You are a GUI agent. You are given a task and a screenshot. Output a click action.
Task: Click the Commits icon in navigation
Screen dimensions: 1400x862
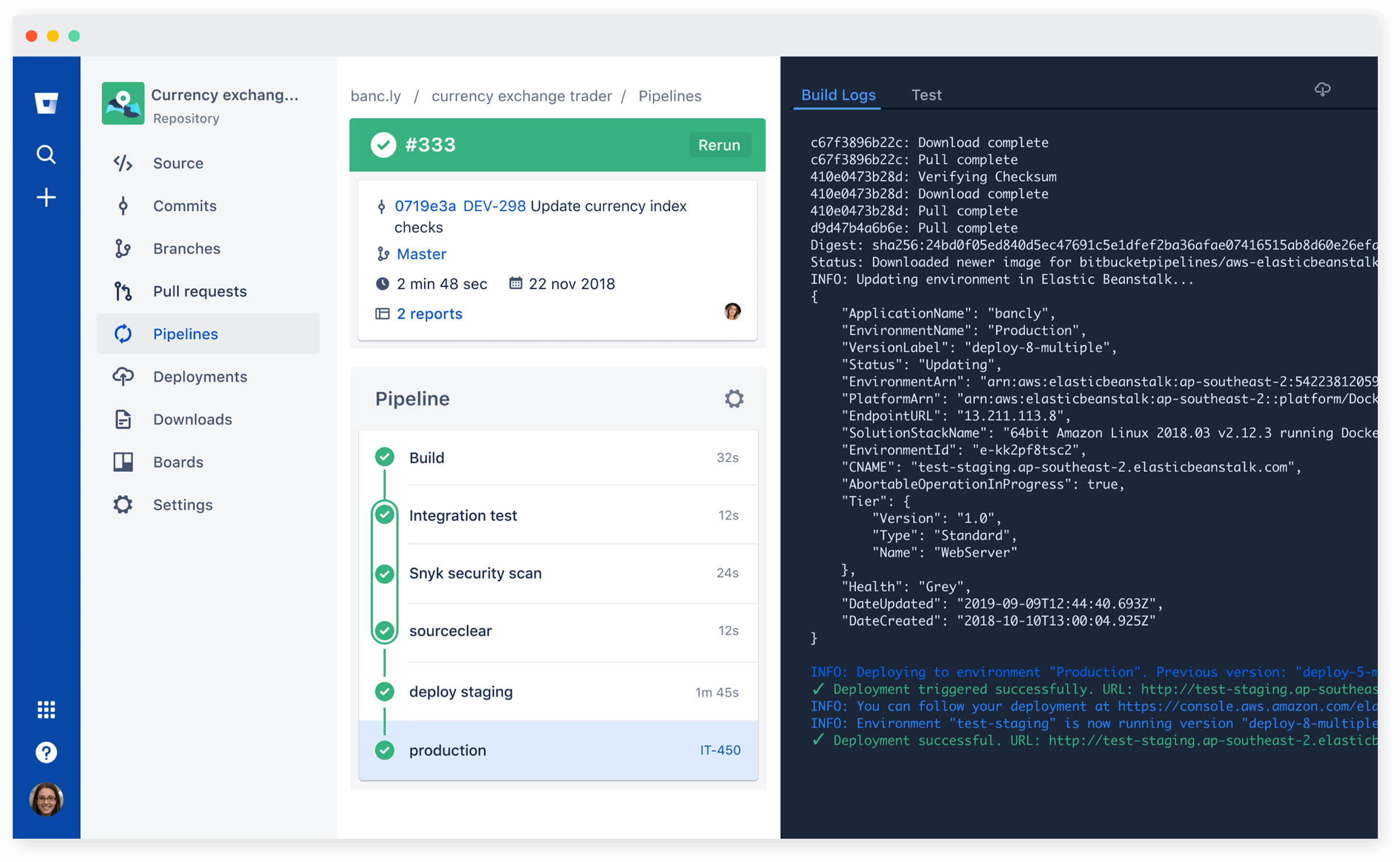click(x=123, y=206)
